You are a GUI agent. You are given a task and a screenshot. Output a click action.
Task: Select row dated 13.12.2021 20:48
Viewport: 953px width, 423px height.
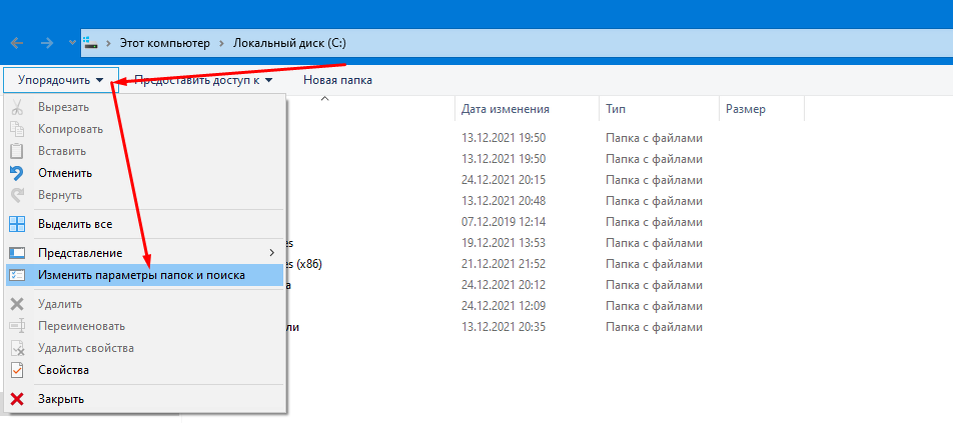coord(503,201)
